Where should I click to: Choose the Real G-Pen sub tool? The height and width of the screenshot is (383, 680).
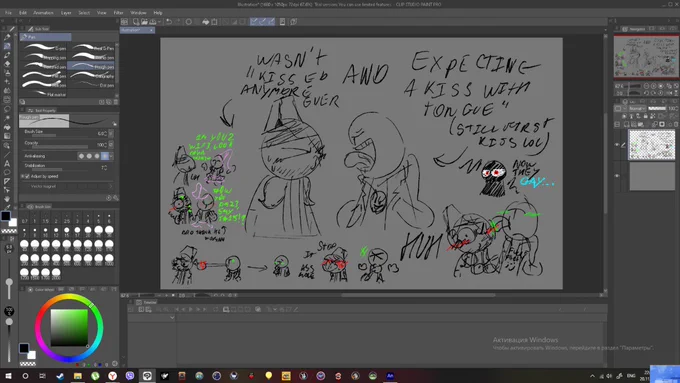coord(92,48)
